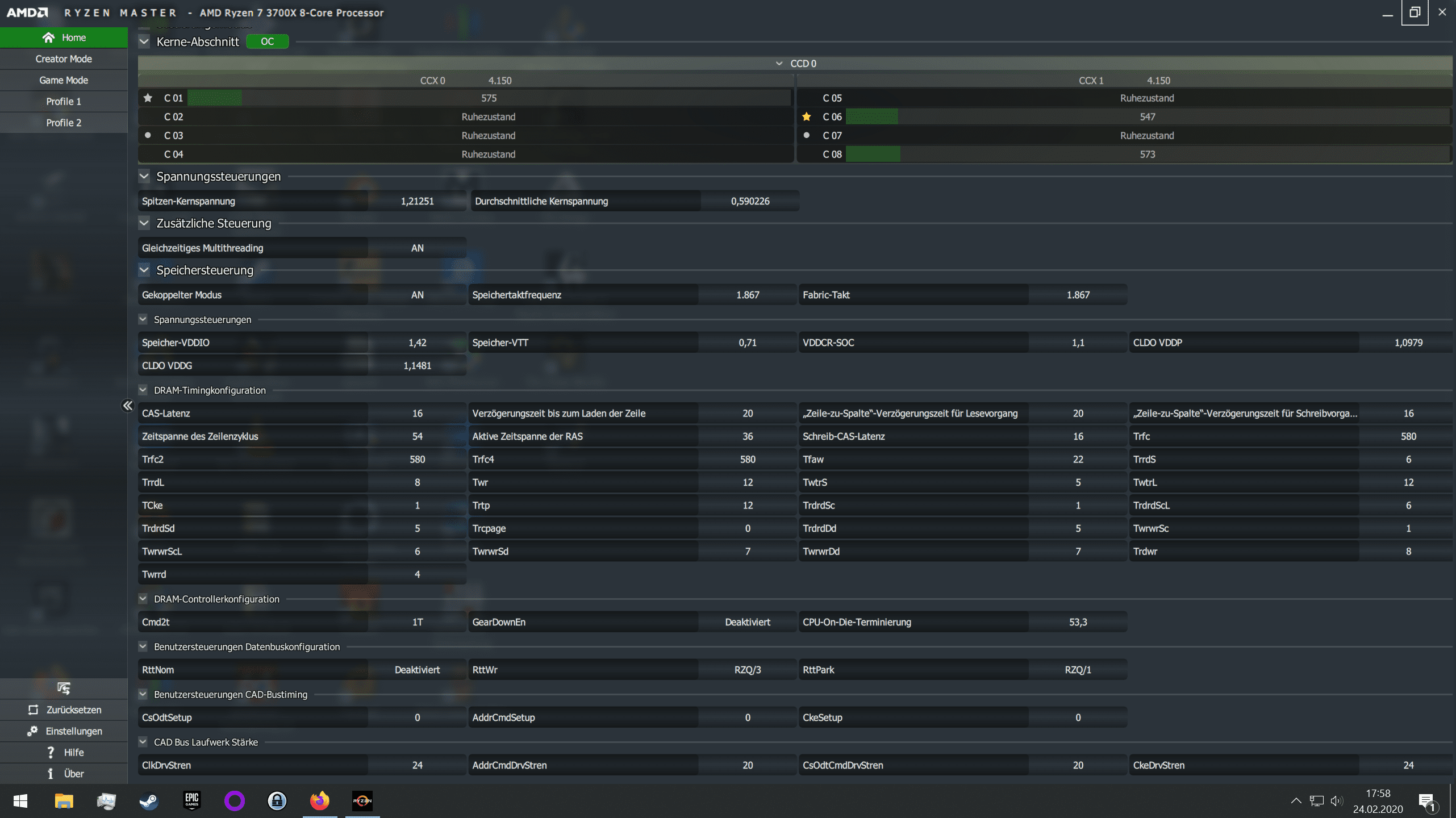Collapse the DRAM-Timingkonfiguration section
The width and height of the screenshot is (1456, 818).
[x=143, y=390]
